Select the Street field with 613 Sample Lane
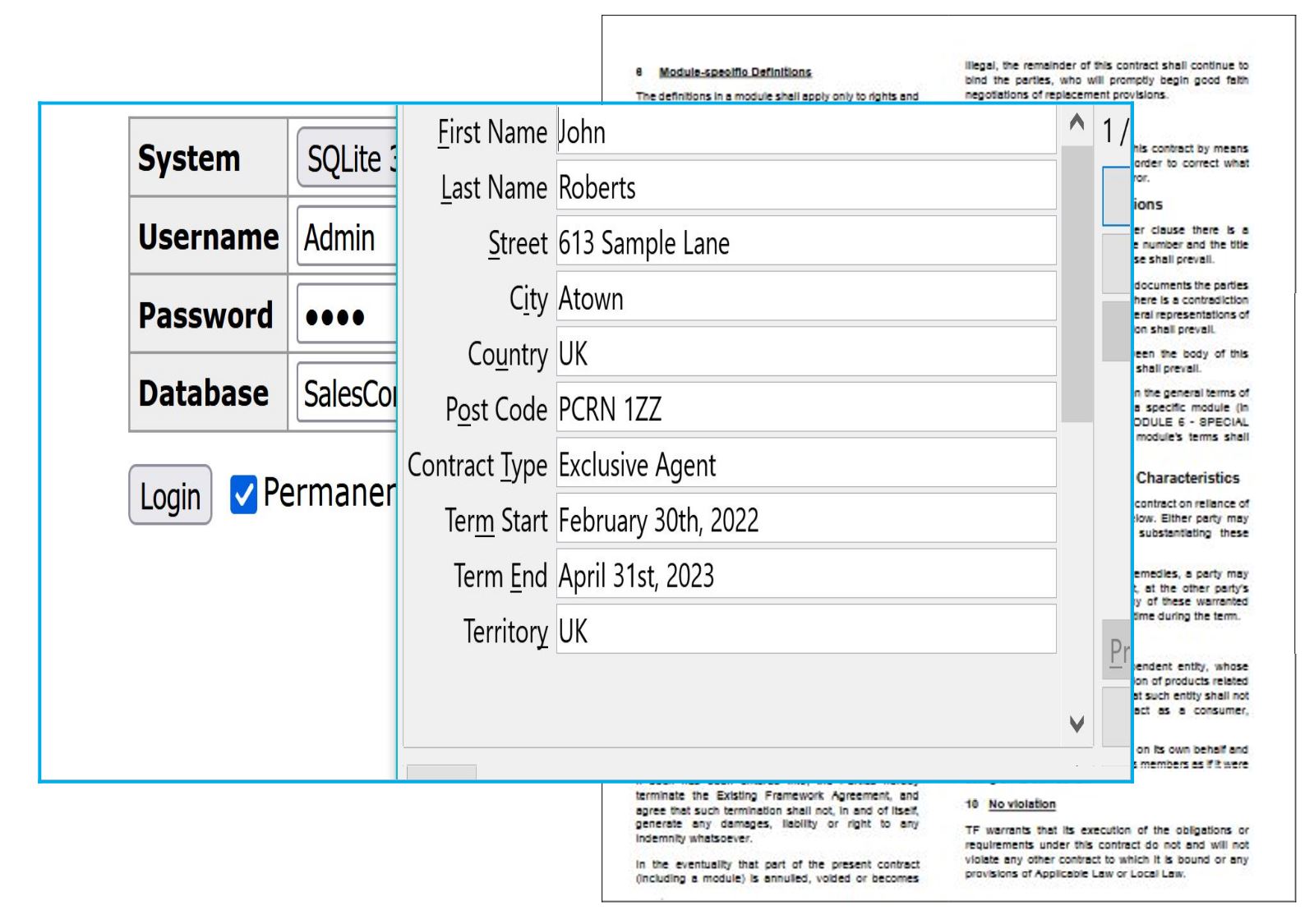 806,241
